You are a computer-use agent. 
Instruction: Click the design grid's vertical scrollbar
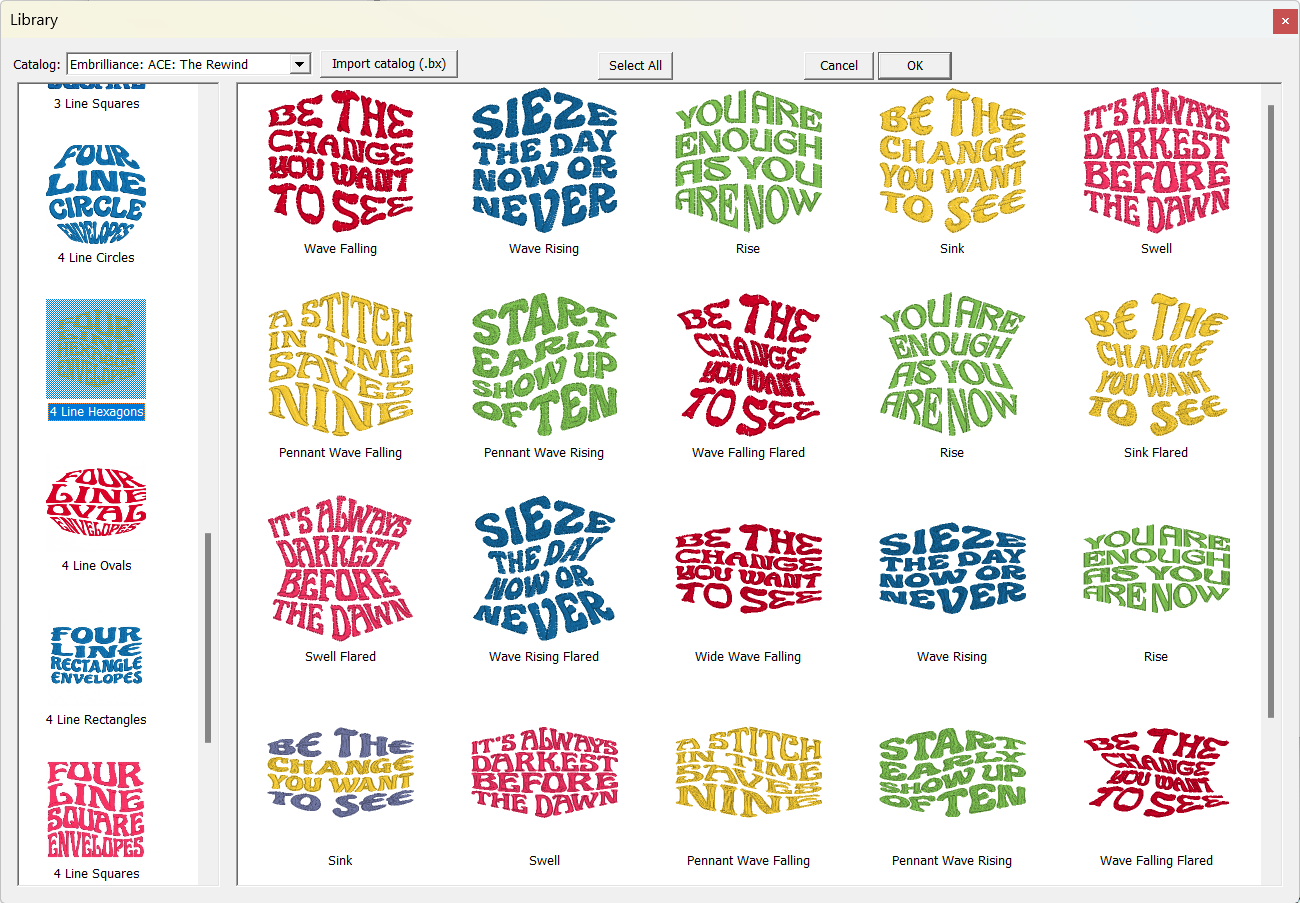pos(1271,410)
